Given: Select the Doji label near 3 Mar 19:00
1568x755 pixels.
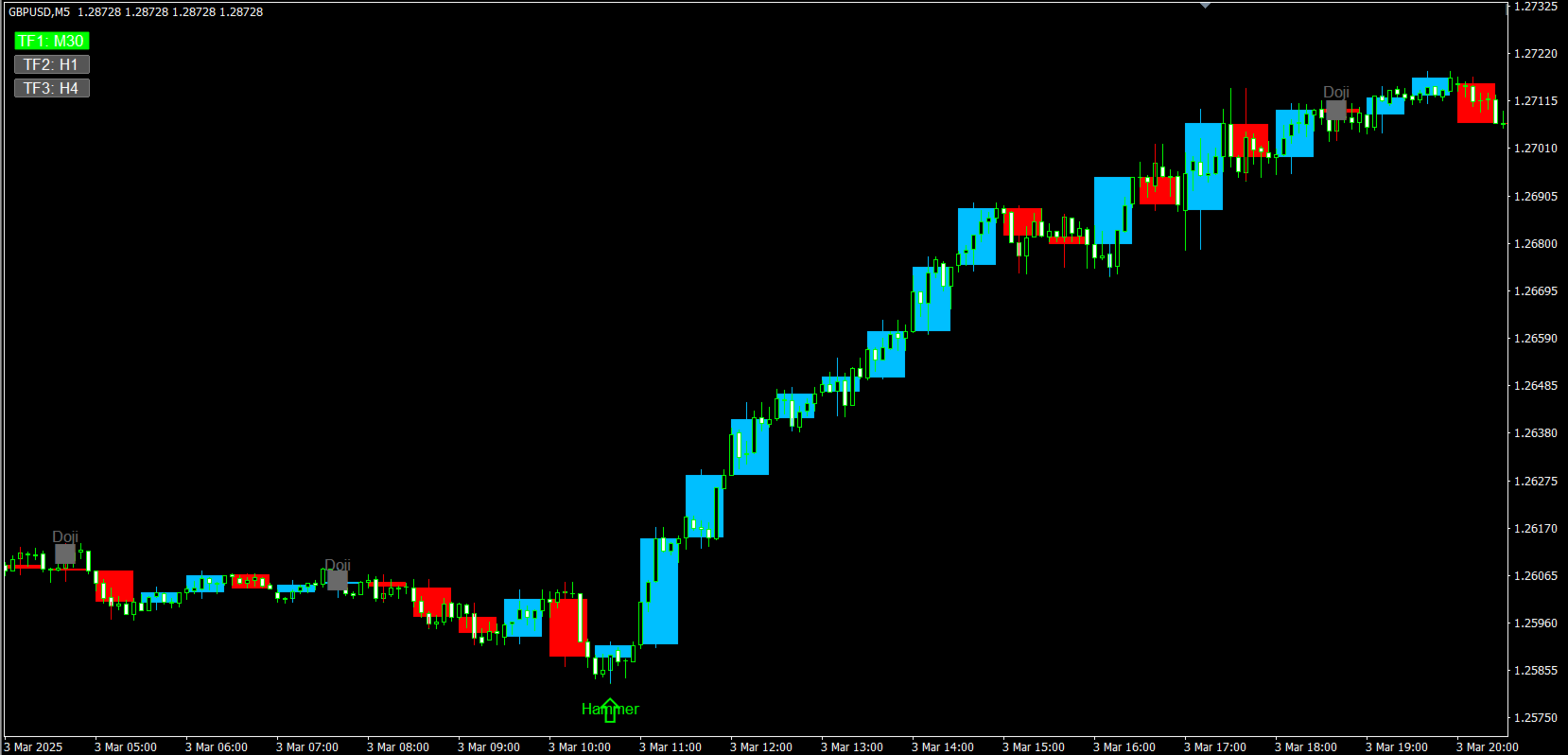Looking at the screenshot, I should pyautogui.click(x=1335, y=92).
